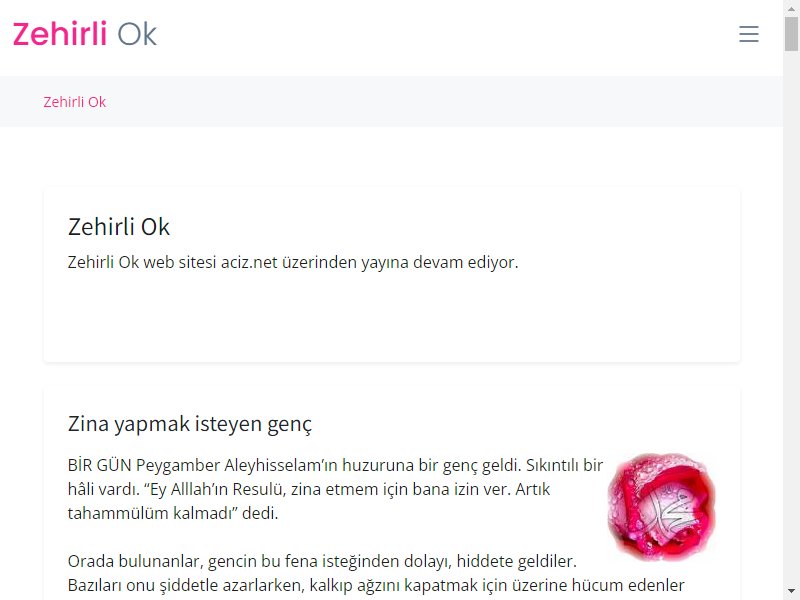Click the Zehirli Ok breadcrumb link

74,102
